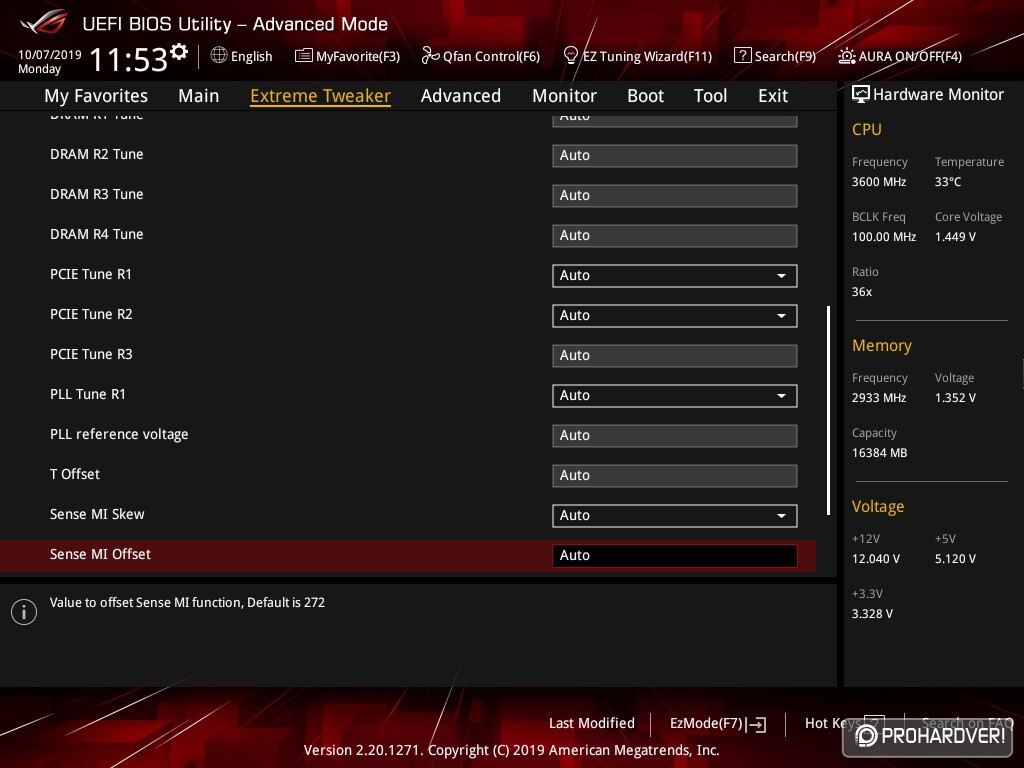Click the Sense MI Offset value field
1024x768 pixels.
[x=675, y=555]
